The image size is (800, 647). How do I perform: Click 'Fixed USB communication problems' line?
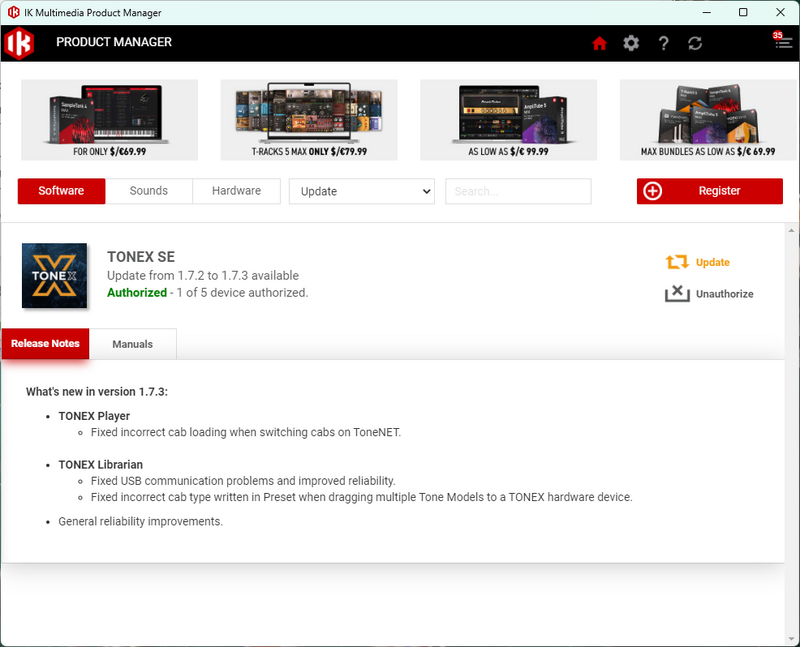click(x=243, y=481)
